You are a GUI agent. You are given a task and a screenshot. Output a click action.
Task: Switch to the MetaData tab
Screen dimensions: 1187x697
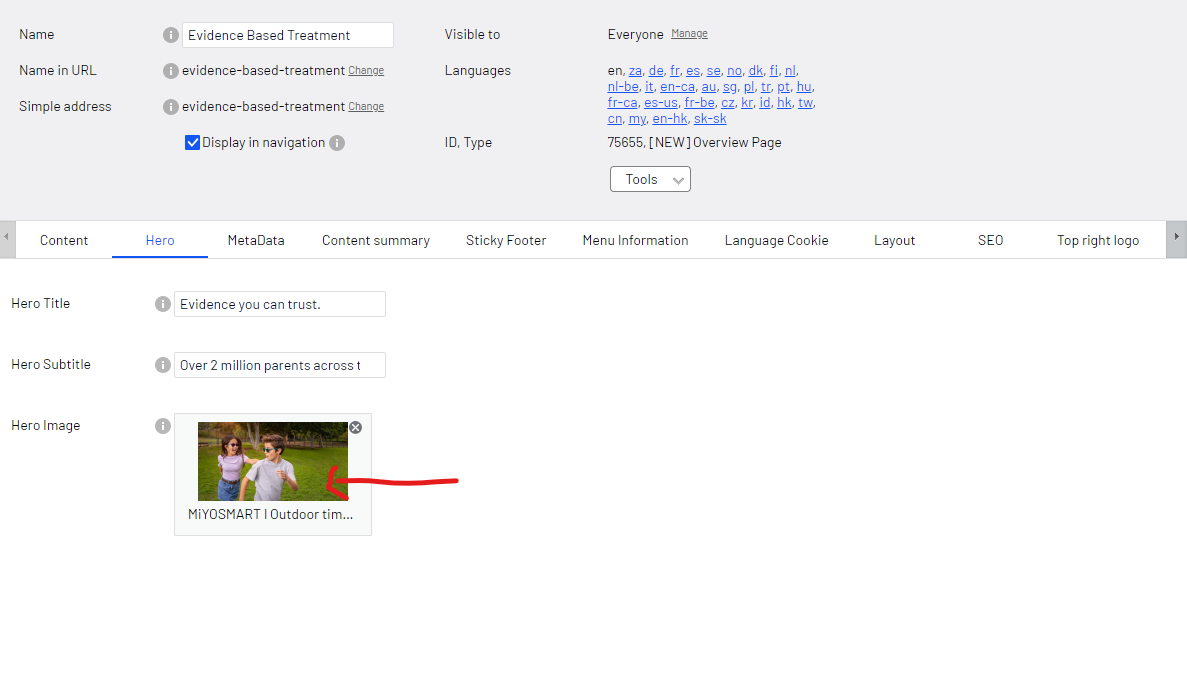point(256,240)
